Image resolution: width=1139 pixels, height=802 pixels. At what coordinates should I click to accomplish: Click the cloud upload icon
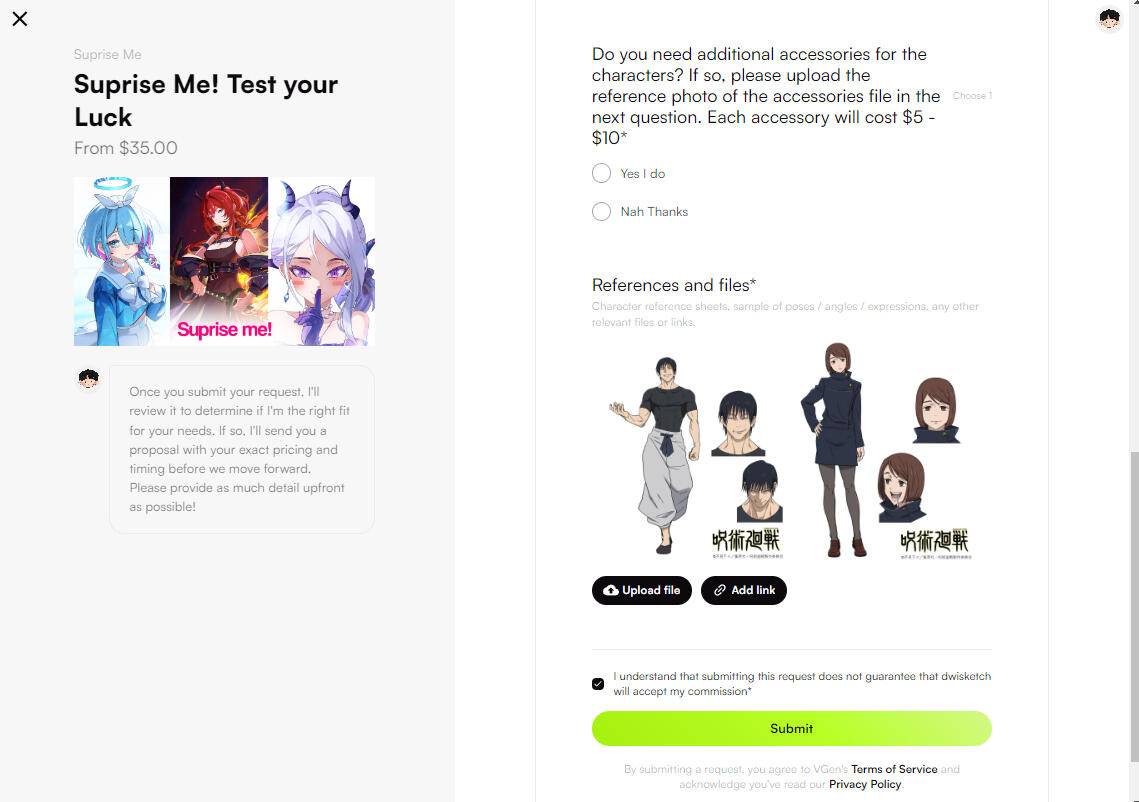point(611,590)
